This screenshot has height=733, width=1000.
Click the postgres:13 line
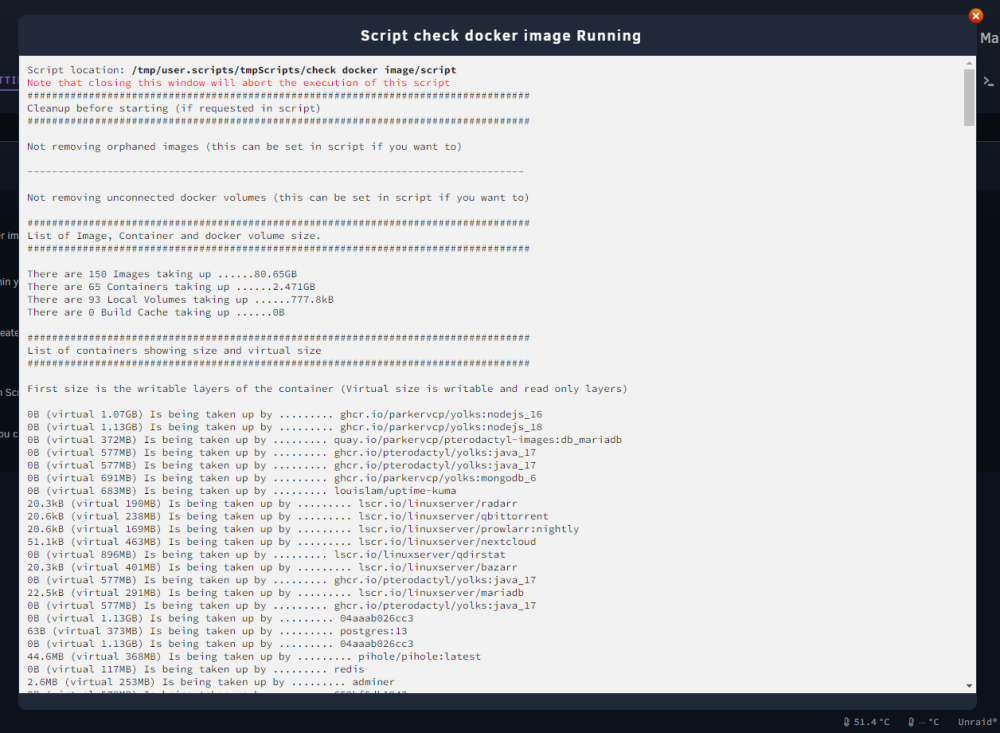click(x=217, y=632)
